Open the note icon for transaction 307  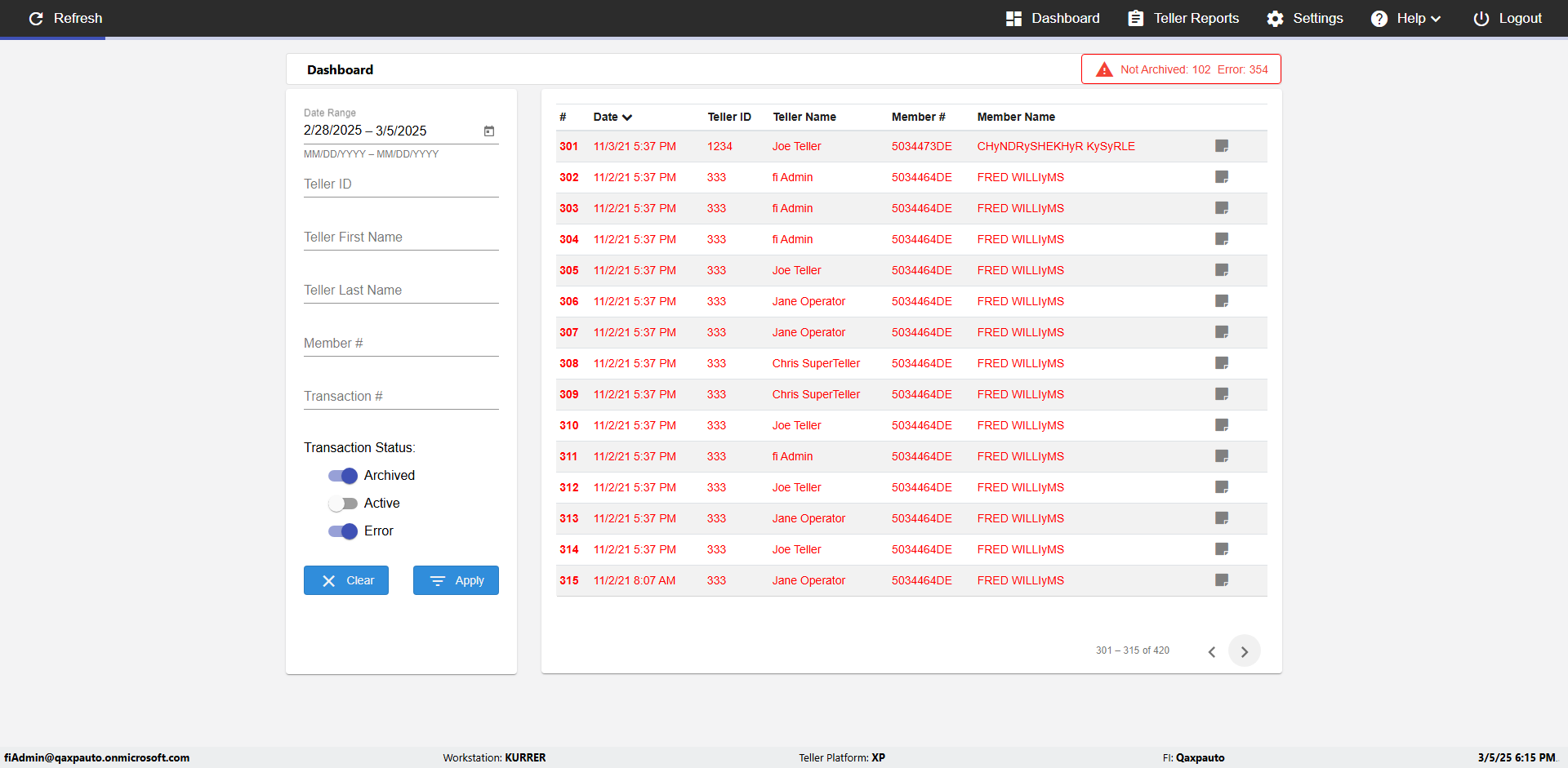tap(1222, 332)
